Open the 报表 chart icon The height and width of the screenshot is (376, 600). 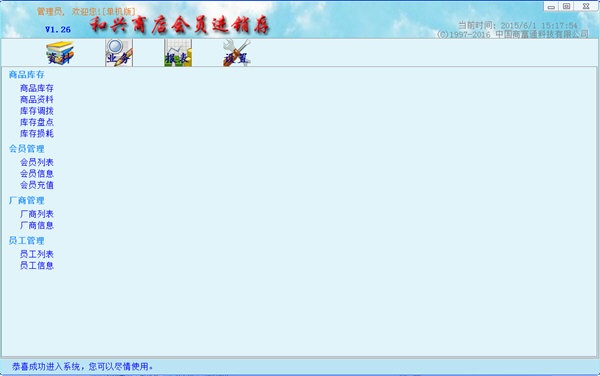coord(178,53)
